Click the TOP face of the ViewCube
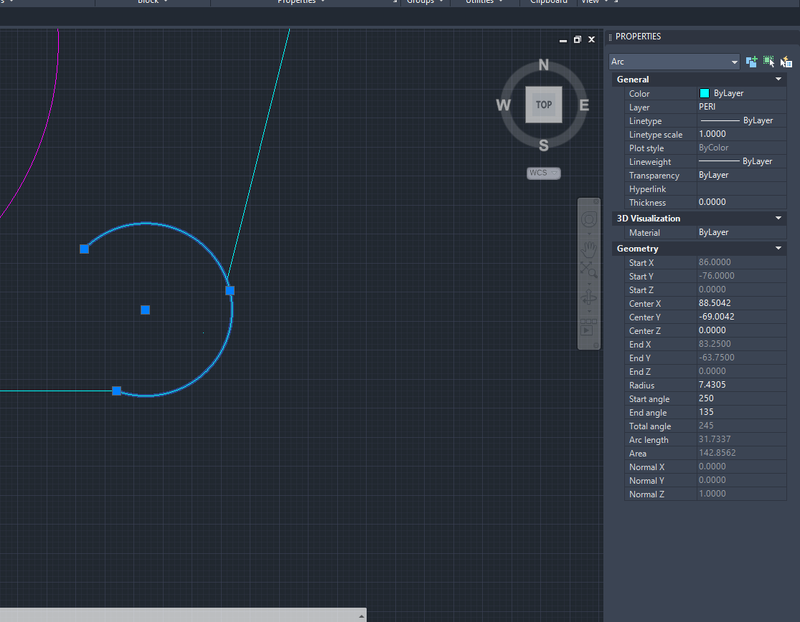This screenshot has width=800, height=622. (x=543, y=104)
